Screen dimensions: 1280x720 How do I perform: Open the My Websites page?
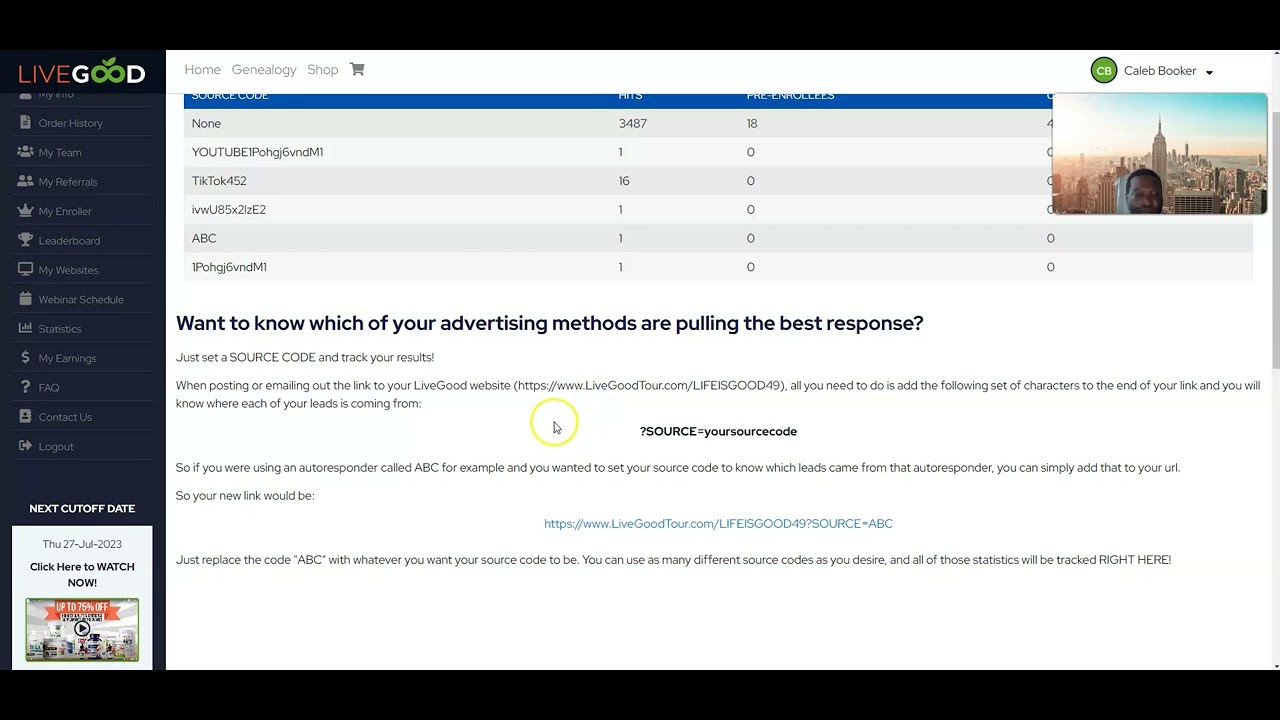point(68,270)
